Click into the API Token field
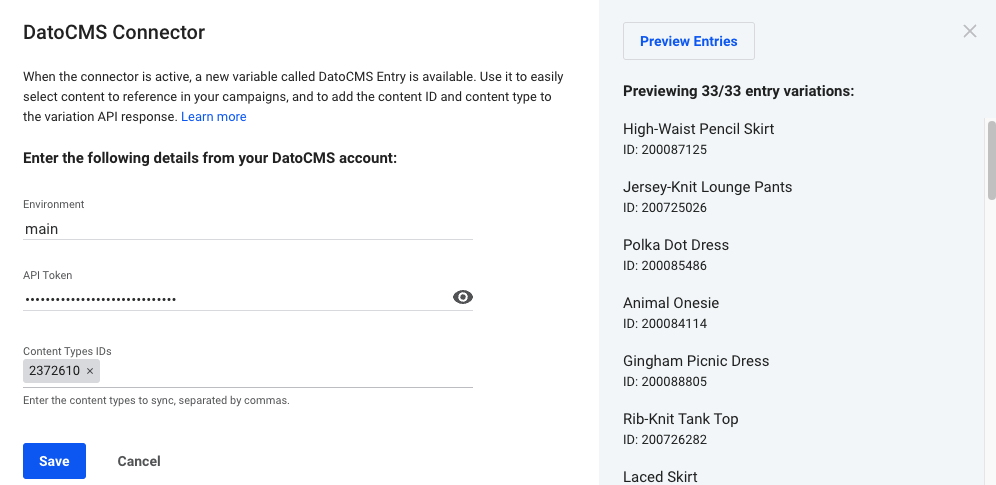Viewport: 996px width, 485px height. [x=236, y=298]
